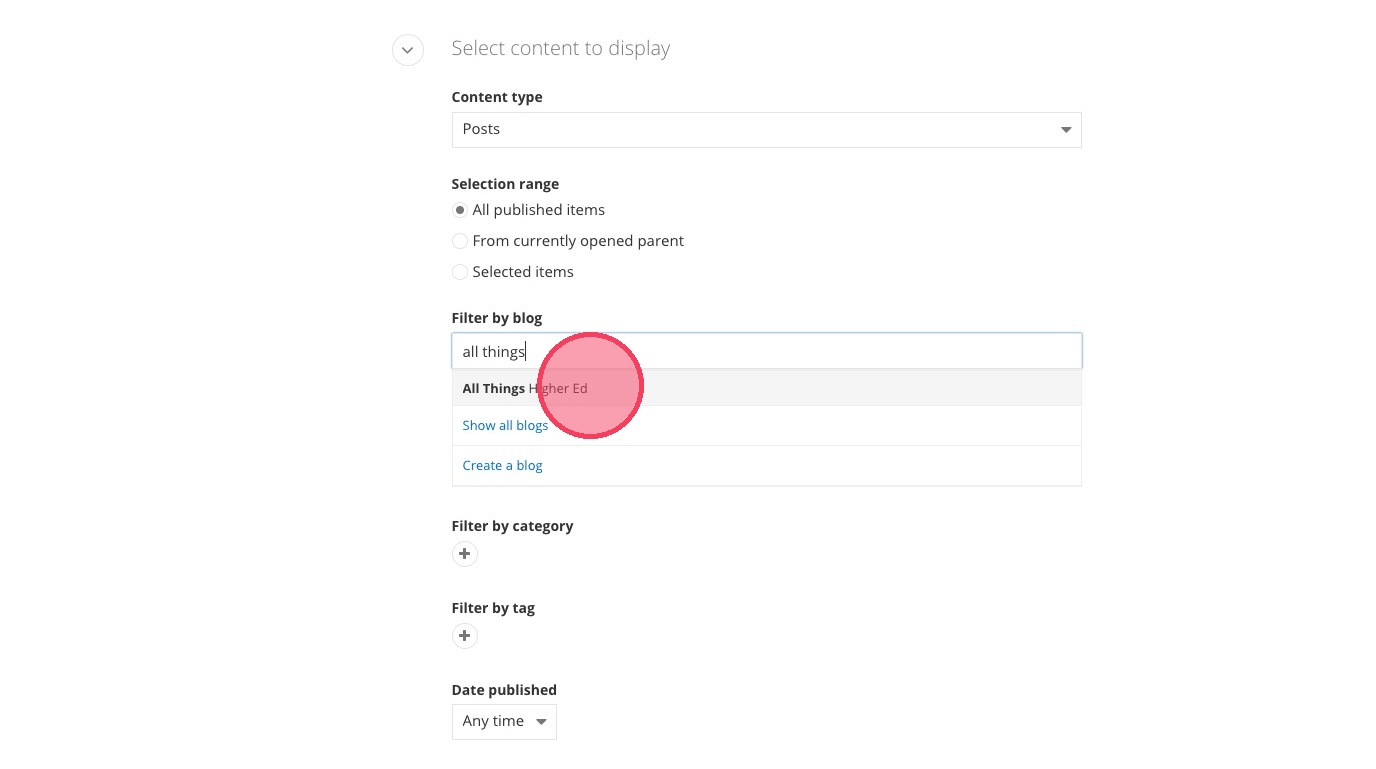Select the Selected items radio button
The width and height of the screenshot is (1376, 769).
(460, 272)
